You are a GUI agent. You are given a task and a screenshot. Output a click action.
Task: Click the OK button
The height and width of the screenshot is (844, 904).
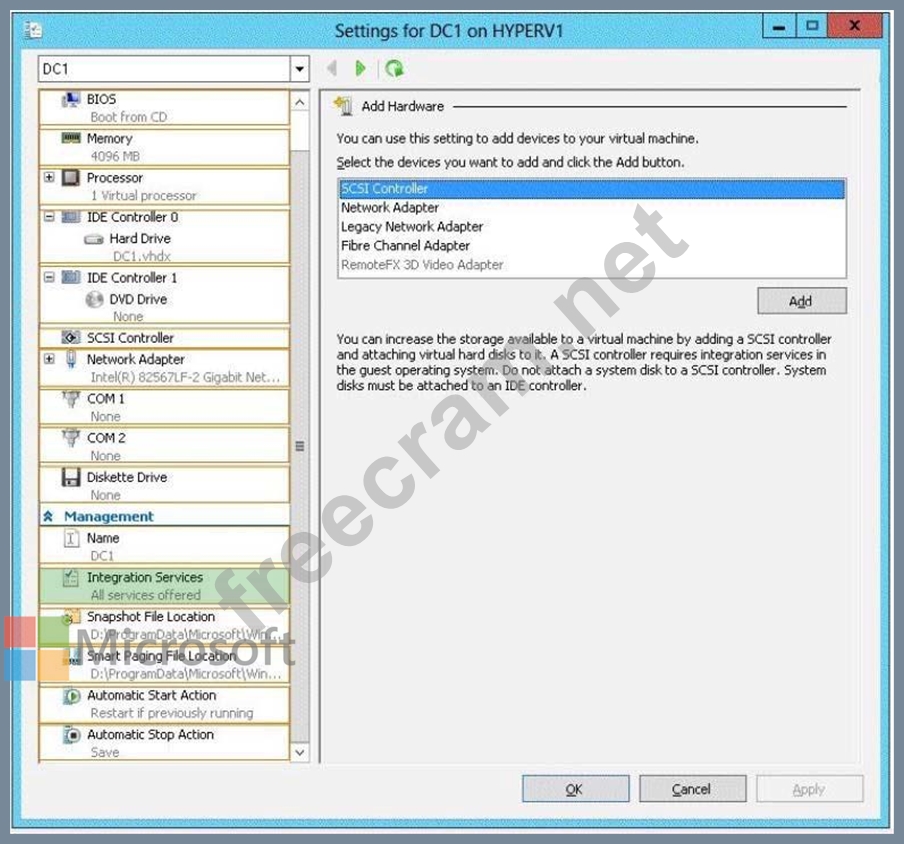pyautogui.click(x=575, y=789)
